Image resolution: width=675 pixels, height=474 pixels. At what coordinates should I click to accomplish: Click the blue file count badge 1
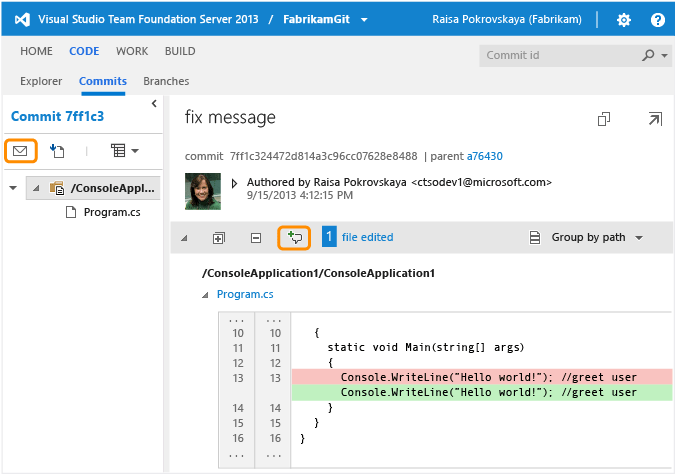coord(329,236)
